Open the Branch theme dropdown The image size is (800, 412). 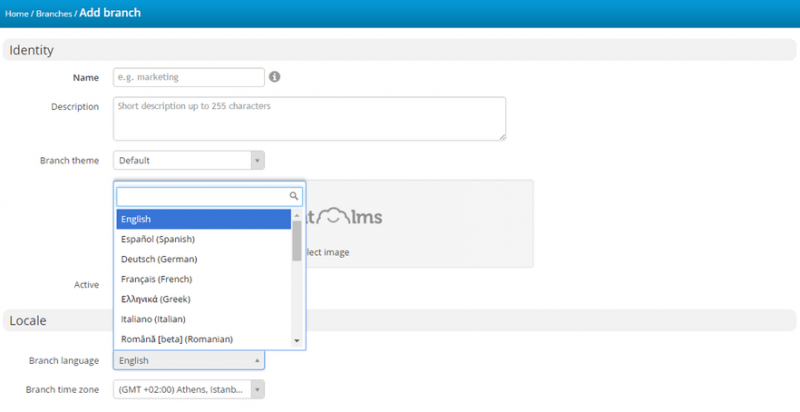[189, 161]
